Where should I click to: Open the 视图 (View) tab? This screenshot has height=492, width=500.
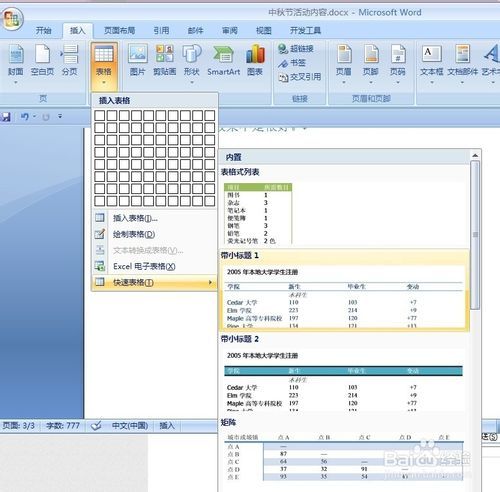pyautogui.click(x=264, y=31)
